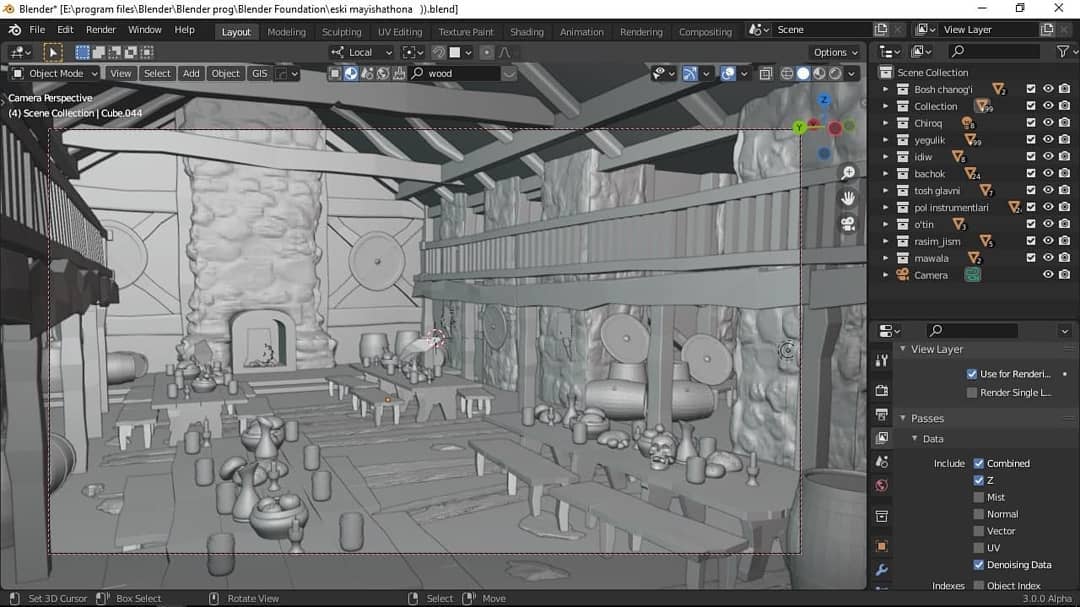Open the Output properties tab
Image resolution: width=1080 pixels, height=607 pixels.
coord(882,414)
